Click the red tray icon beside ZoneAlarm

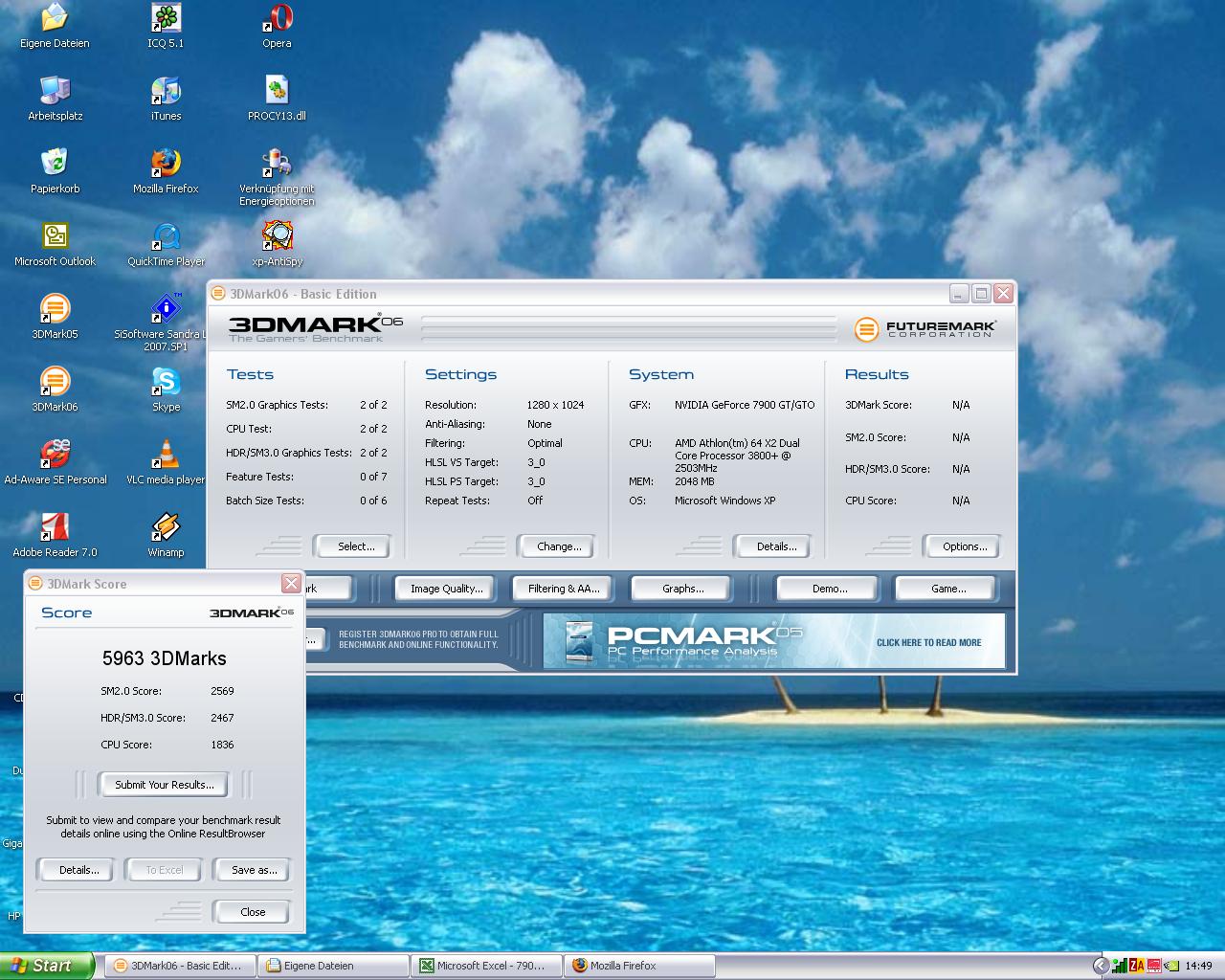[1154, 966]
